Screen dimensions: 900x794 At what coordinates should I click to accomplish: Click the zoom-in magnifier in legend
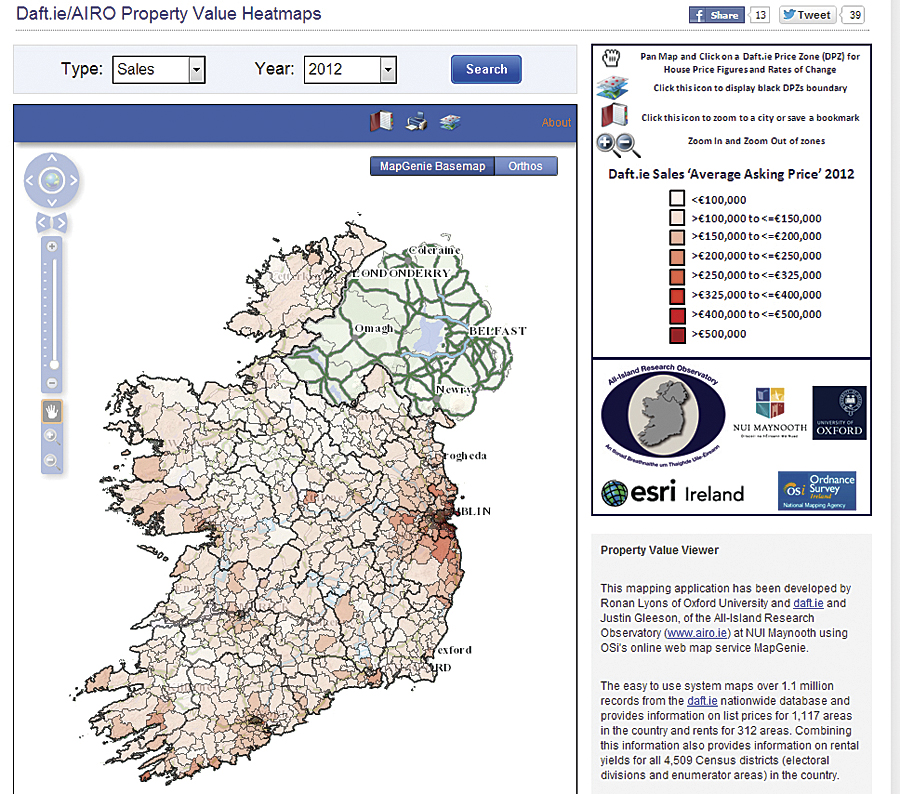coord(607,144)
